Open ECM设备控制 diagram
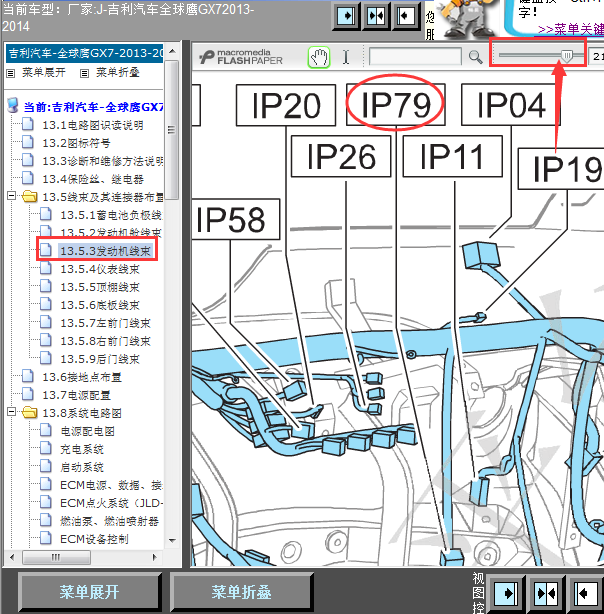Image resolution: width=604 pixels, height=614 pixels. click(x=94, y=540)
